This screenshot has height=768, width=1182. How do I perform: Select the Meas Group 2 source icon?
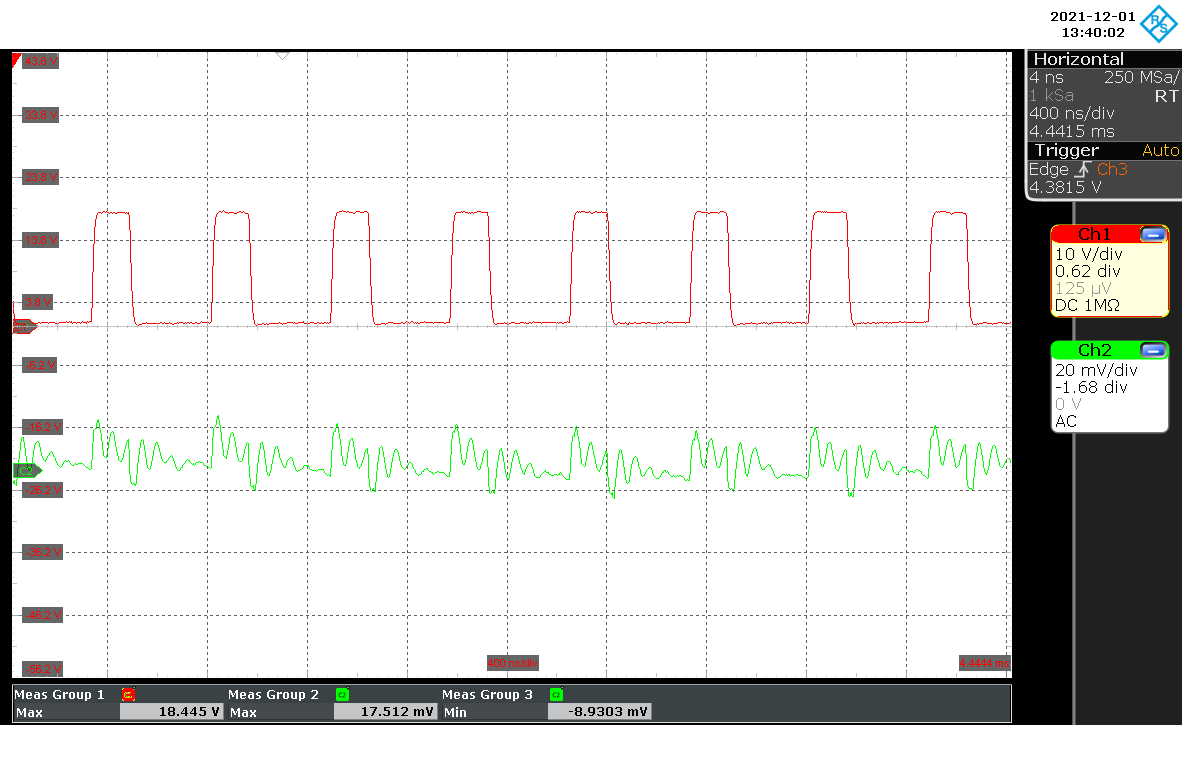(x=340, y=694)
